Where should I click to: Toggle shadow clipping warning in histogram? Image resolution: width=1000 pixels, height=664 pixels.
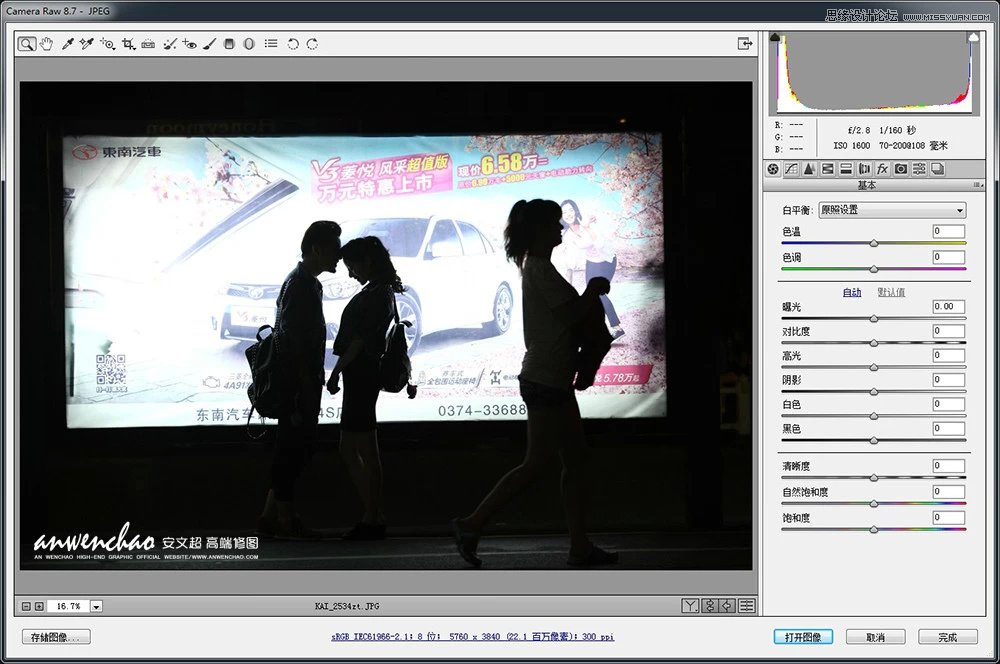tap(775, 38)
